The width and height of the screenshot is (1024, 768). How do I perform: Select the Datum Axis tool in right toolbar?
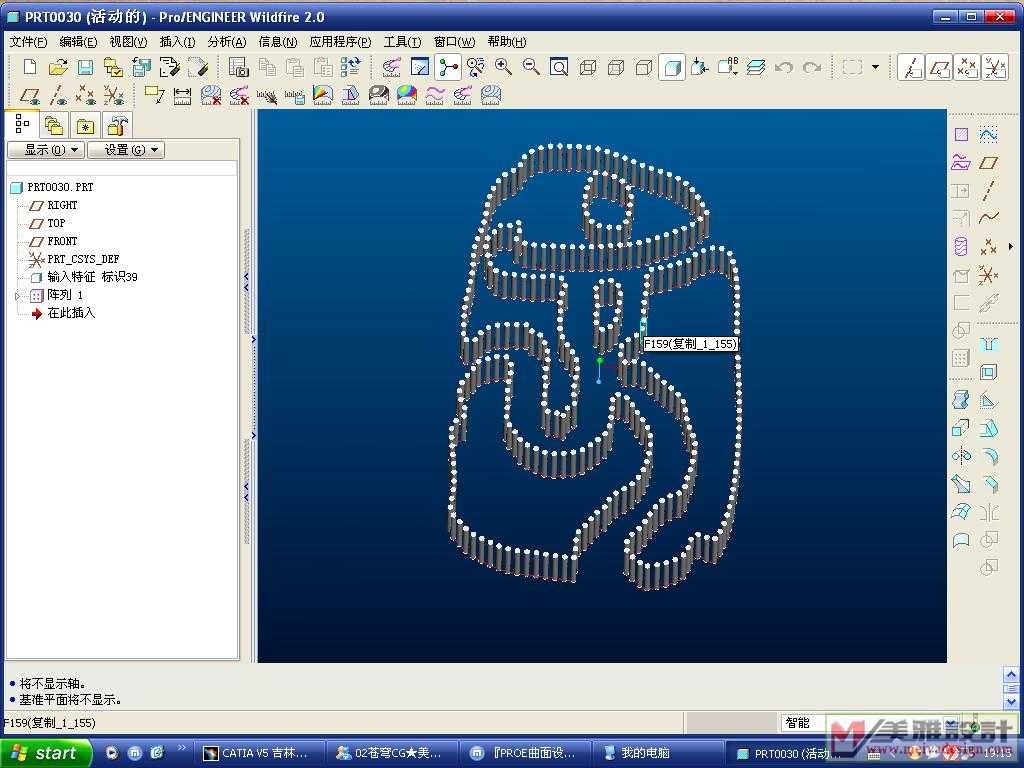988,191
